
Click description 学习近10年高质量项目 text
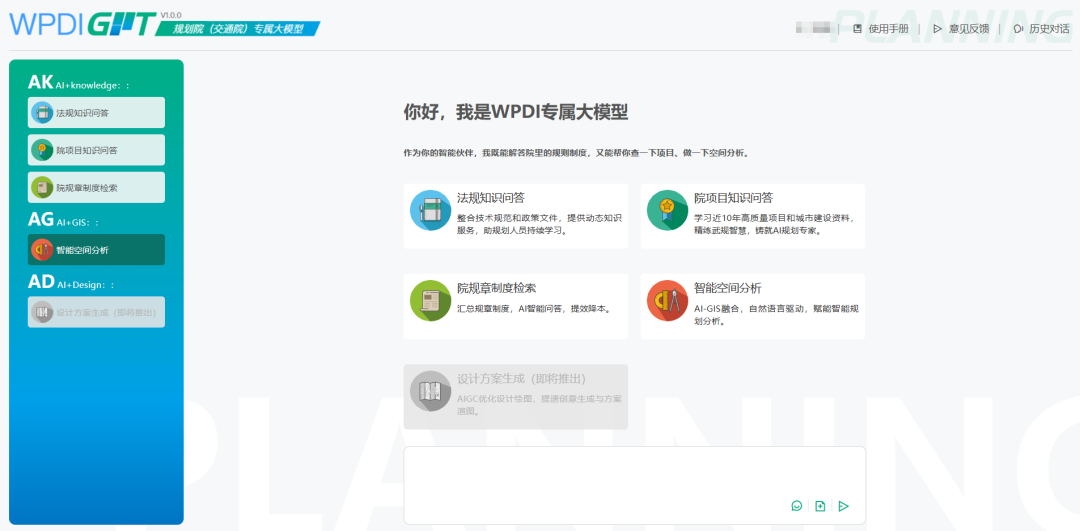point(774,225)
